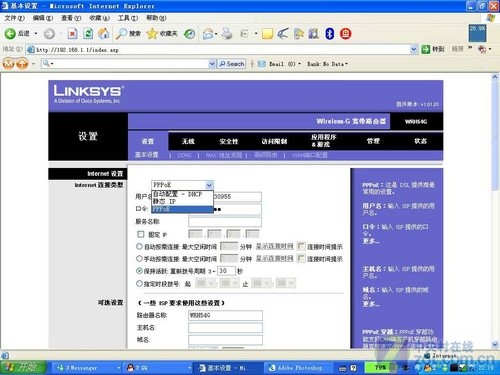This screenshot has width=500, height=375.
Task: Select the auto connect on demand radio
Action: click(139, 246)
